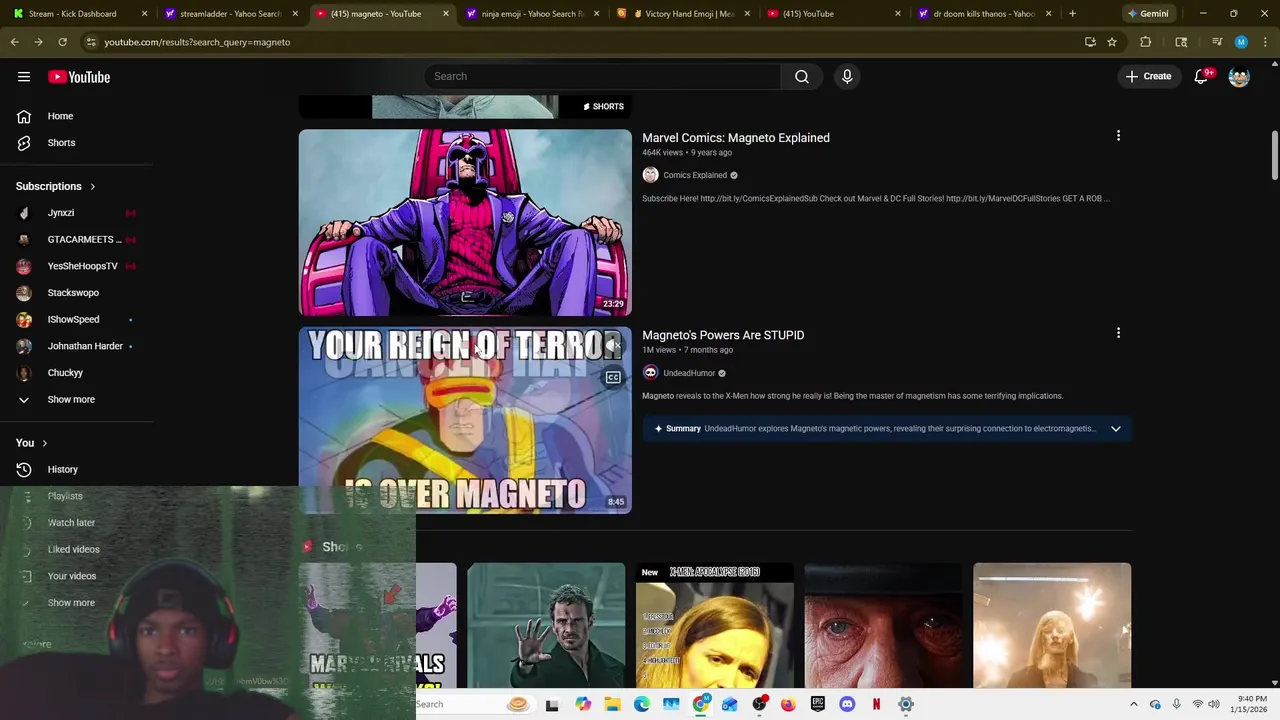Screen dimensions: 1280x720
Task: Open the browser extensions puzzle icon
Action: pyautogui.click(x=1146, y=42)
